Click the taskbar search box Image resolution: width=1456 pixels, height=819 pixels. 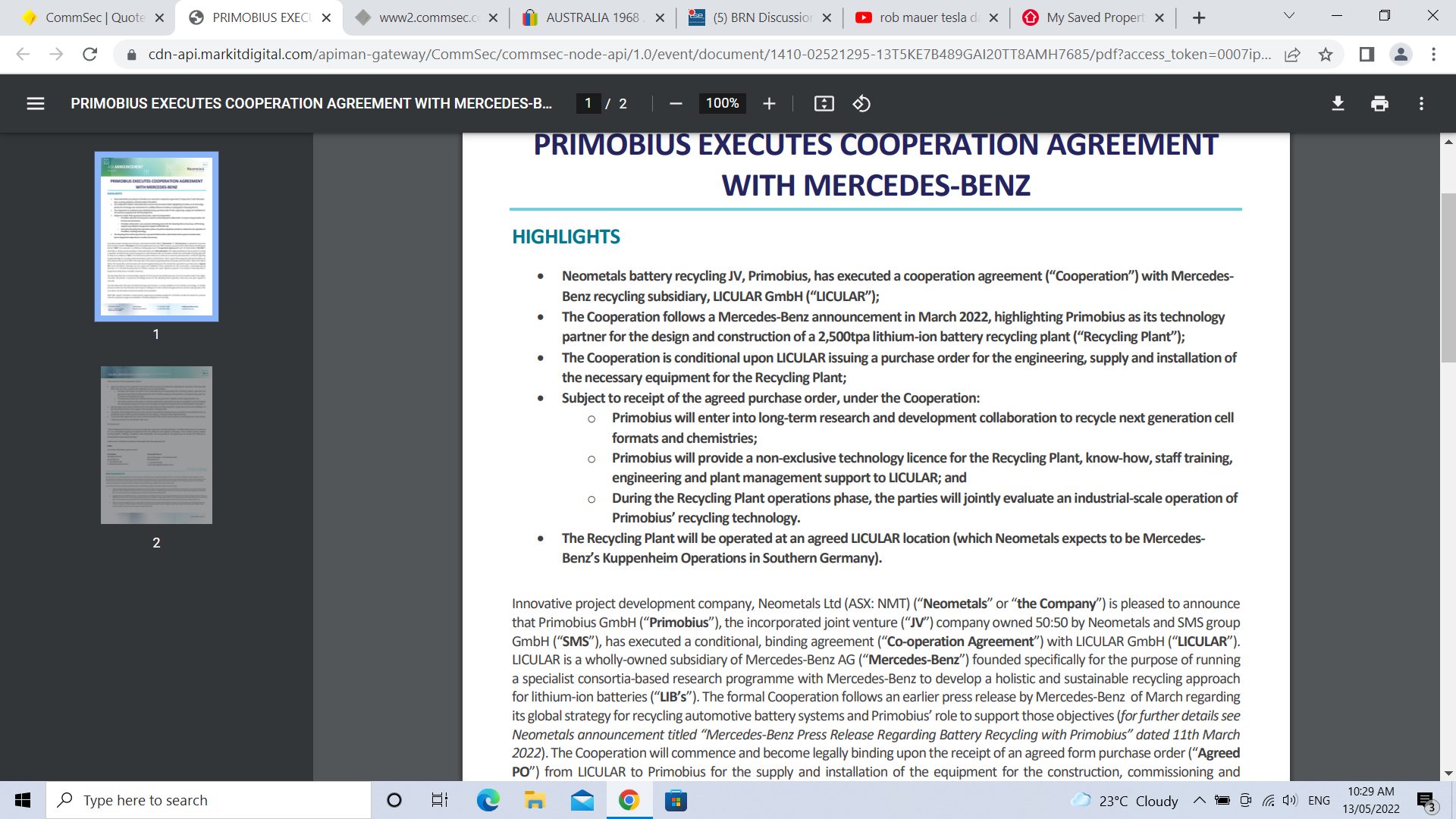[x=209, y=800]
